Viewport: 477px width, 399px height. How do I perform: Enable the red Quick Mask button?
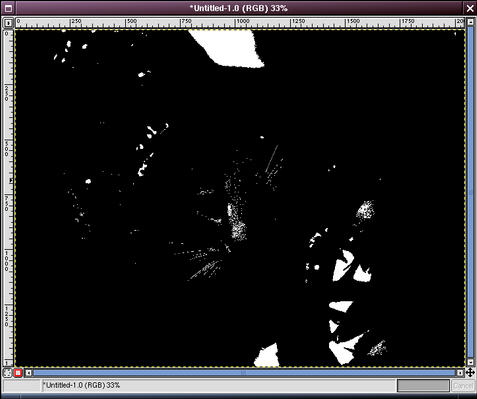pyautogui.click(x=18, y=373)
